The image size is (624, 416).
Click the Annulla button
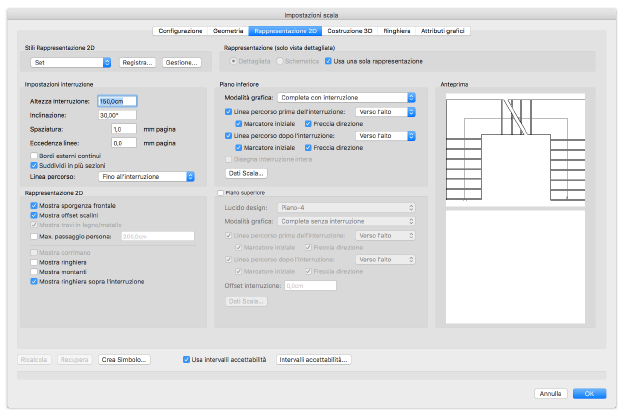[551, 394]
